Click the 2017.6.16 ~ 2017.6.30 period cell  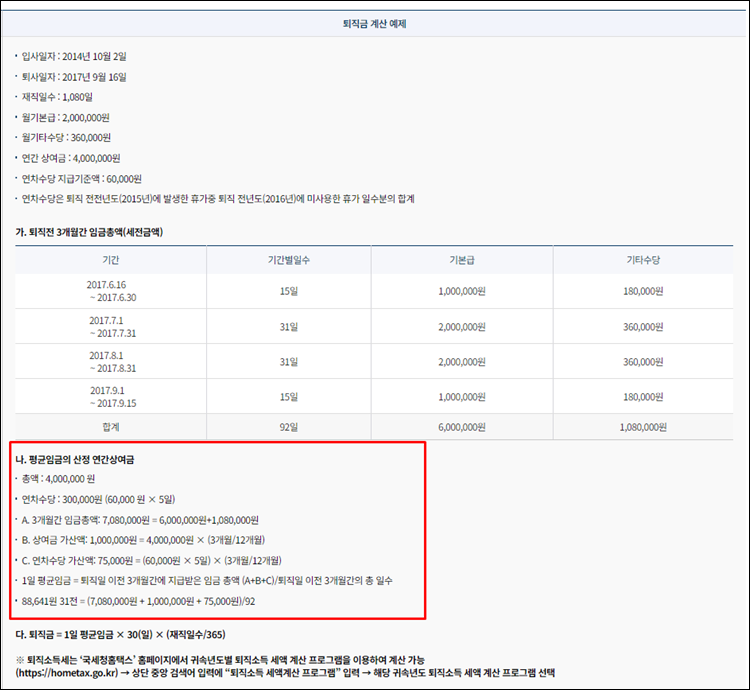(x=111, y=291)
